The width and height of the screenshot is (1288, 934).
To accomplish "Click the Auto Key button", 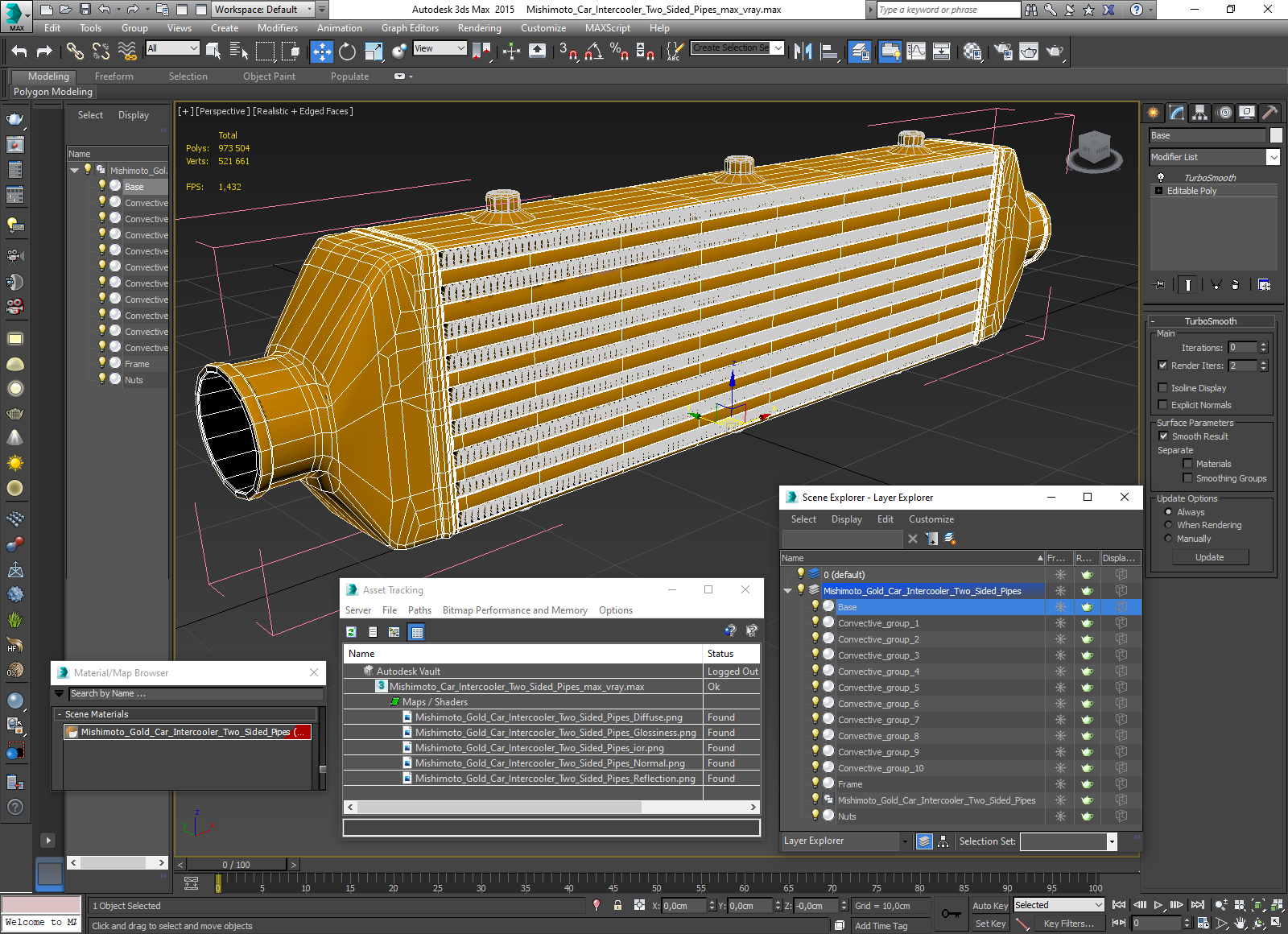I will pyautogui.click(x=989, y=906).
